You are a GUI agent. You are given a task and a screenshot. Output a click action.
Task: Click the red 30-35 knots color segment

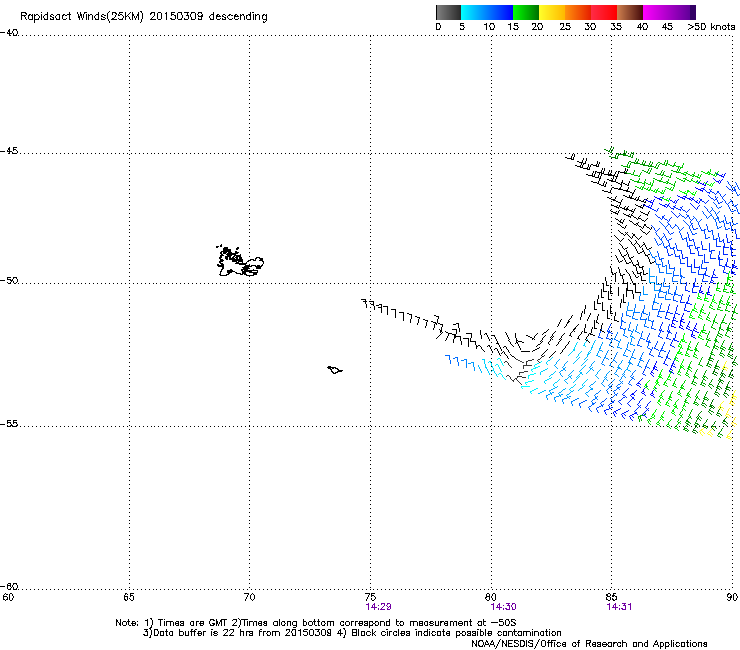click(x=604, y=12)
